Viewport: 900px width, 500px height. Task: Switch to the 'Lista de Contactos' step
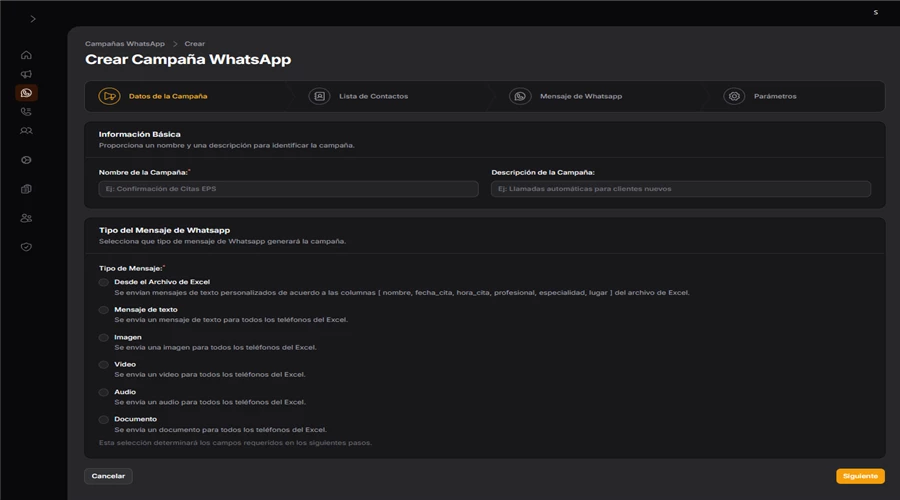(373, 96)
